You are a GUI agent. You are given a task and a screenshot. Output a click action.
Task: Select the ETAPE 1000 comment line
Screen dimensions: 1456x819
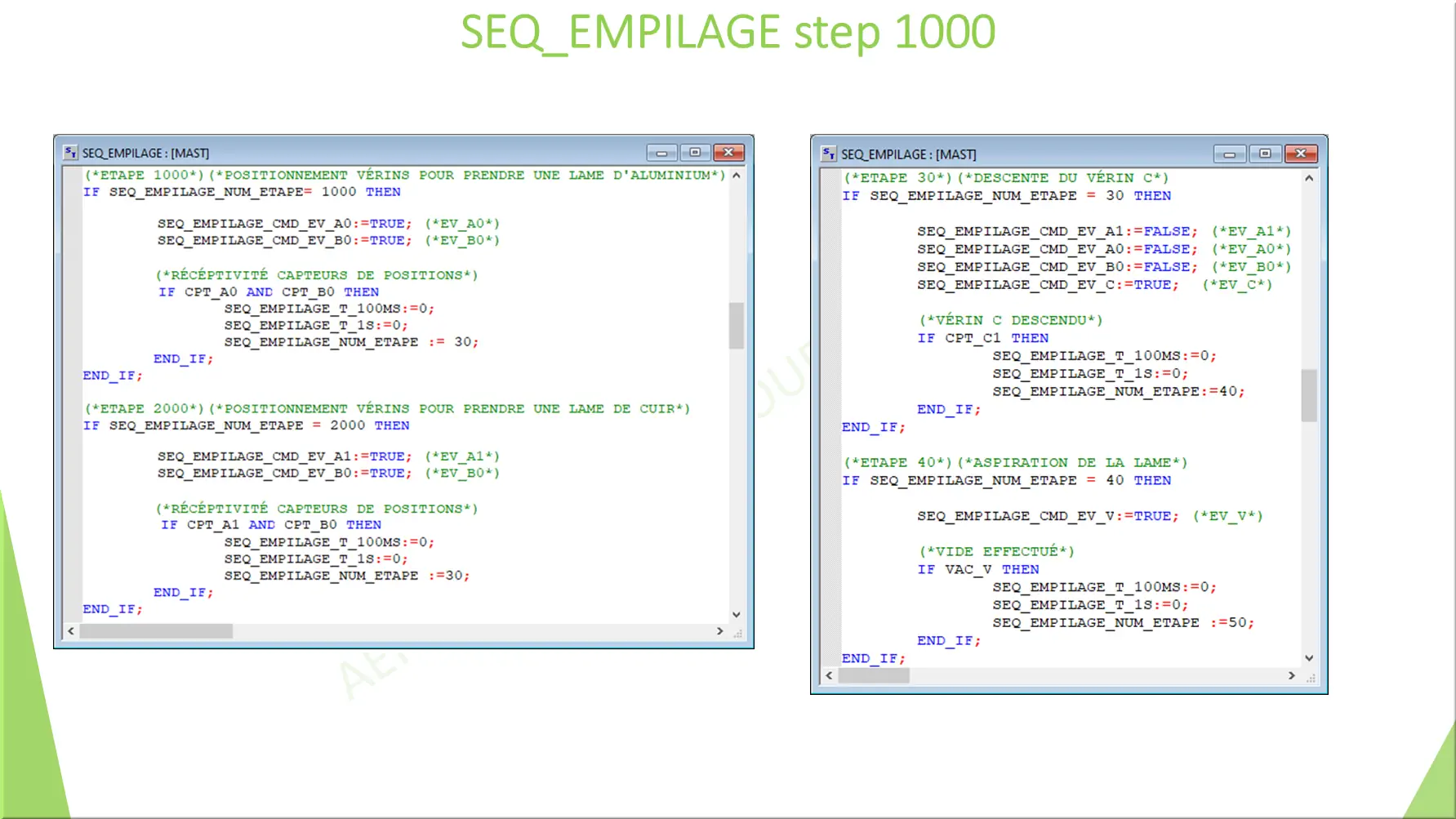click(x=404, y=174)
